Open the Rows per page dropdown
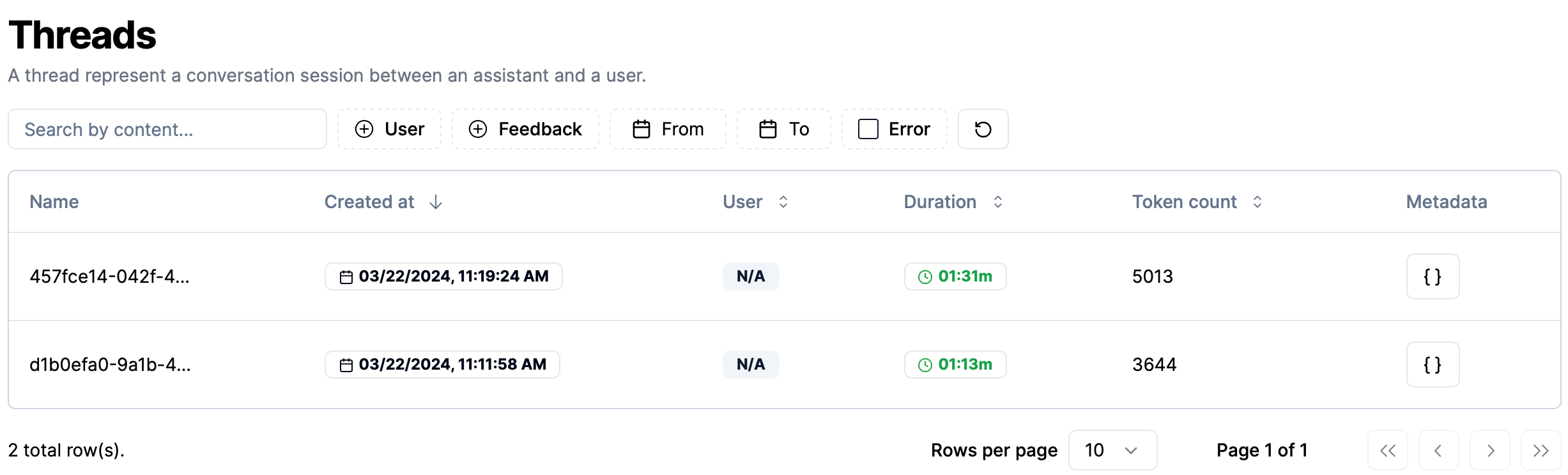 pos(1112,450)
